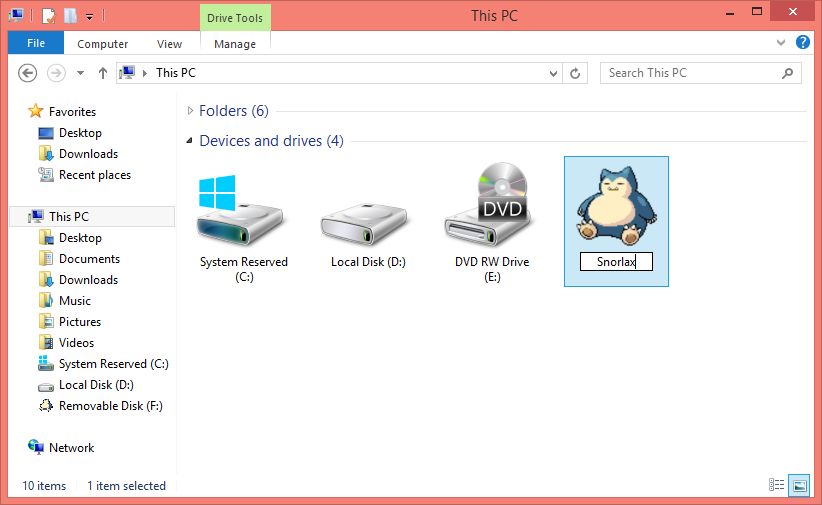Click the Refresh button beside address bar
The image size is (822, 505).
[575, 73]
